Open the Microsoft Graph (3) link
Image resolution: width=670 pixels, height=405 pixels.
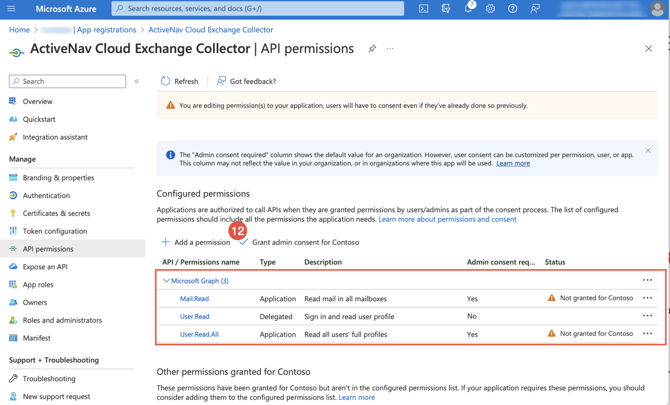200,281
